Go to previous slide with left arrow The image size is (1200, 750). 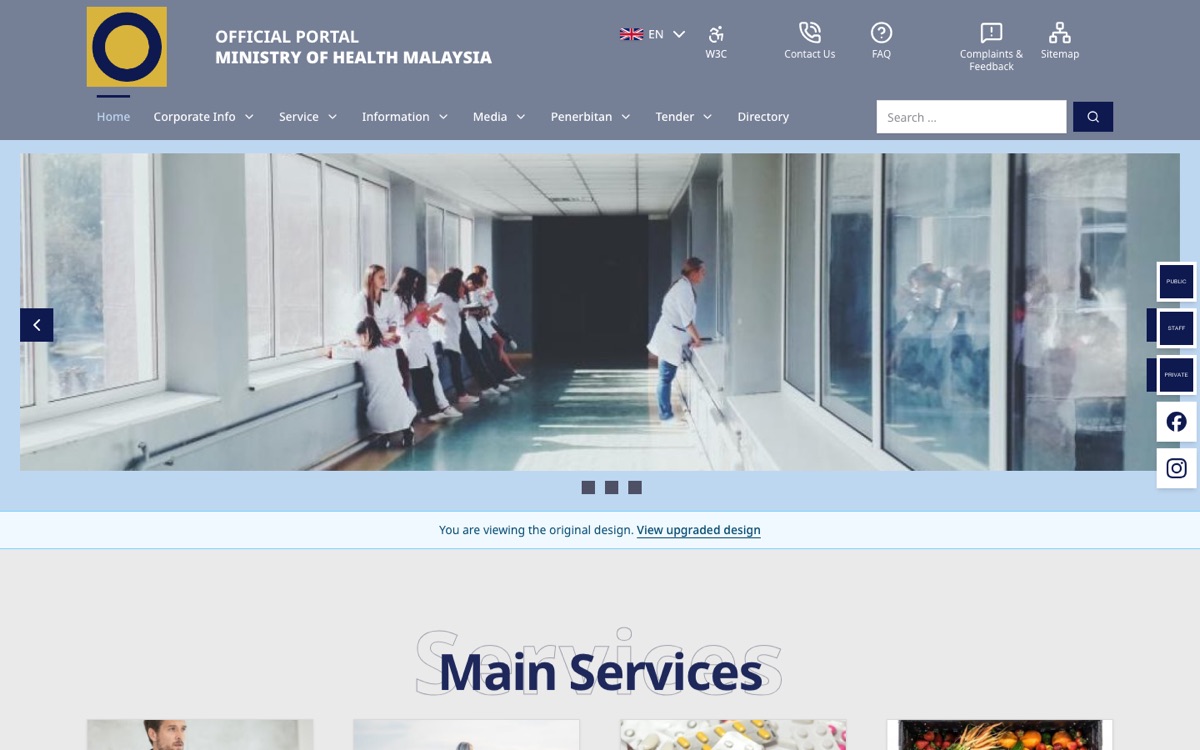coord(37,325)
